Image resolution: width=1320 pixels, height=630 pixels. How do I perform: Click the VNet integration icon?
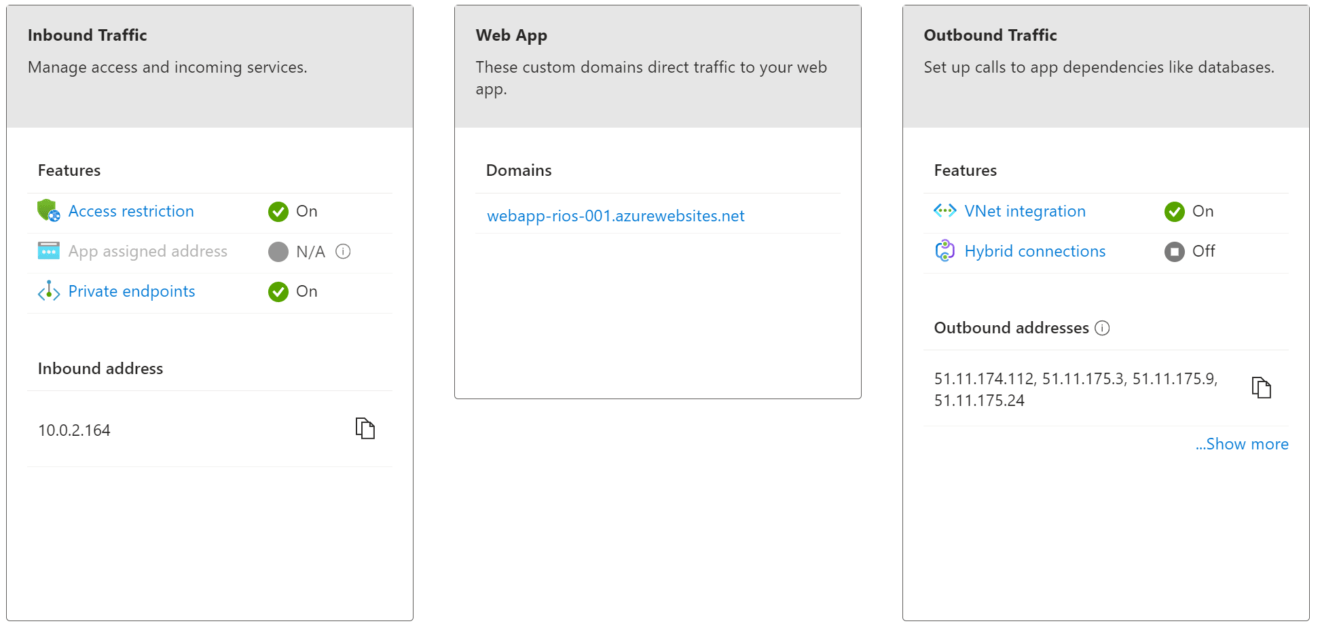tap(944, 211)
